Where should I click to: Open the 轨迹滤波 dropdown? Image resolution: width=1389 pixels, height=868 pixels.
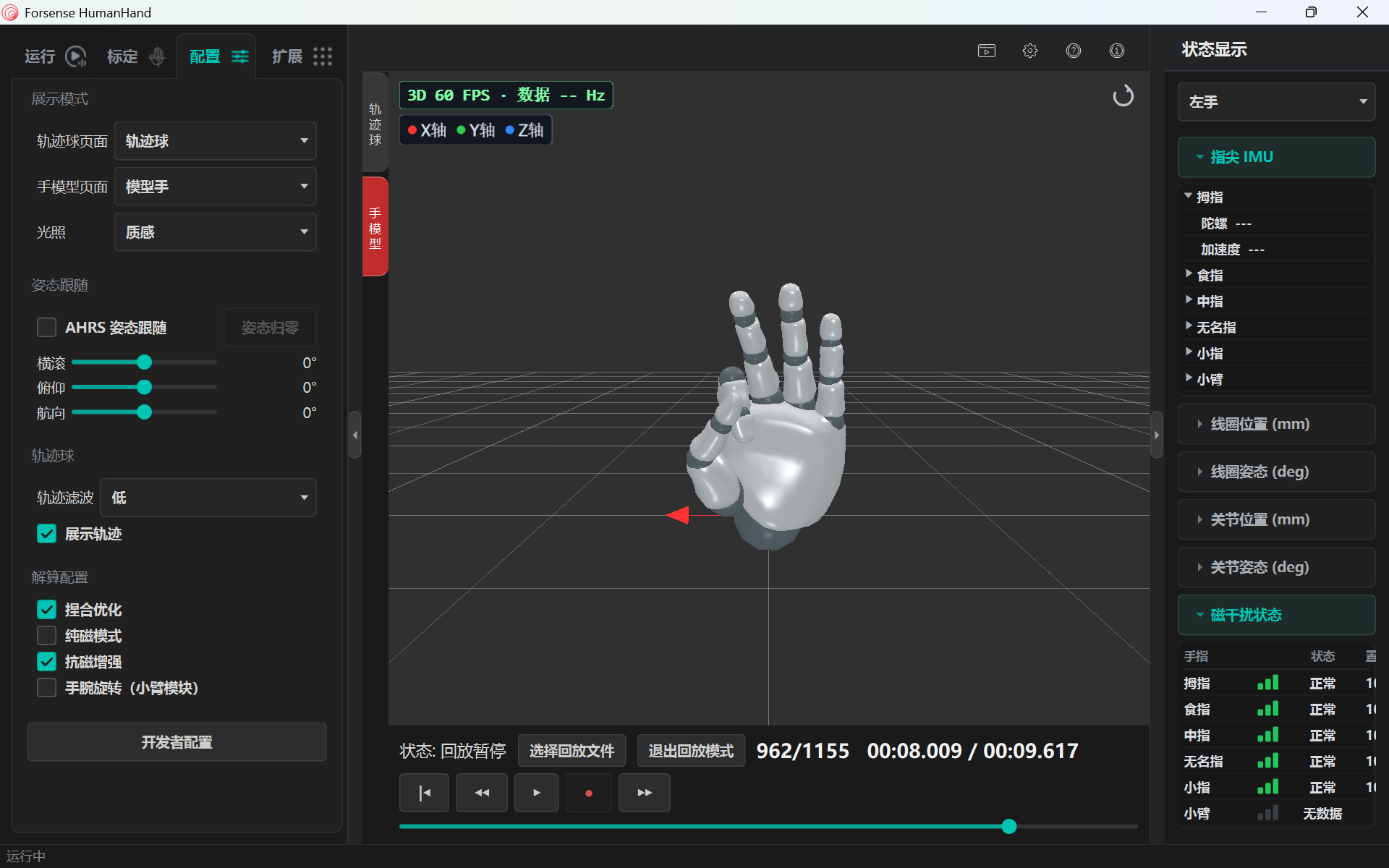tap(208, 498)
